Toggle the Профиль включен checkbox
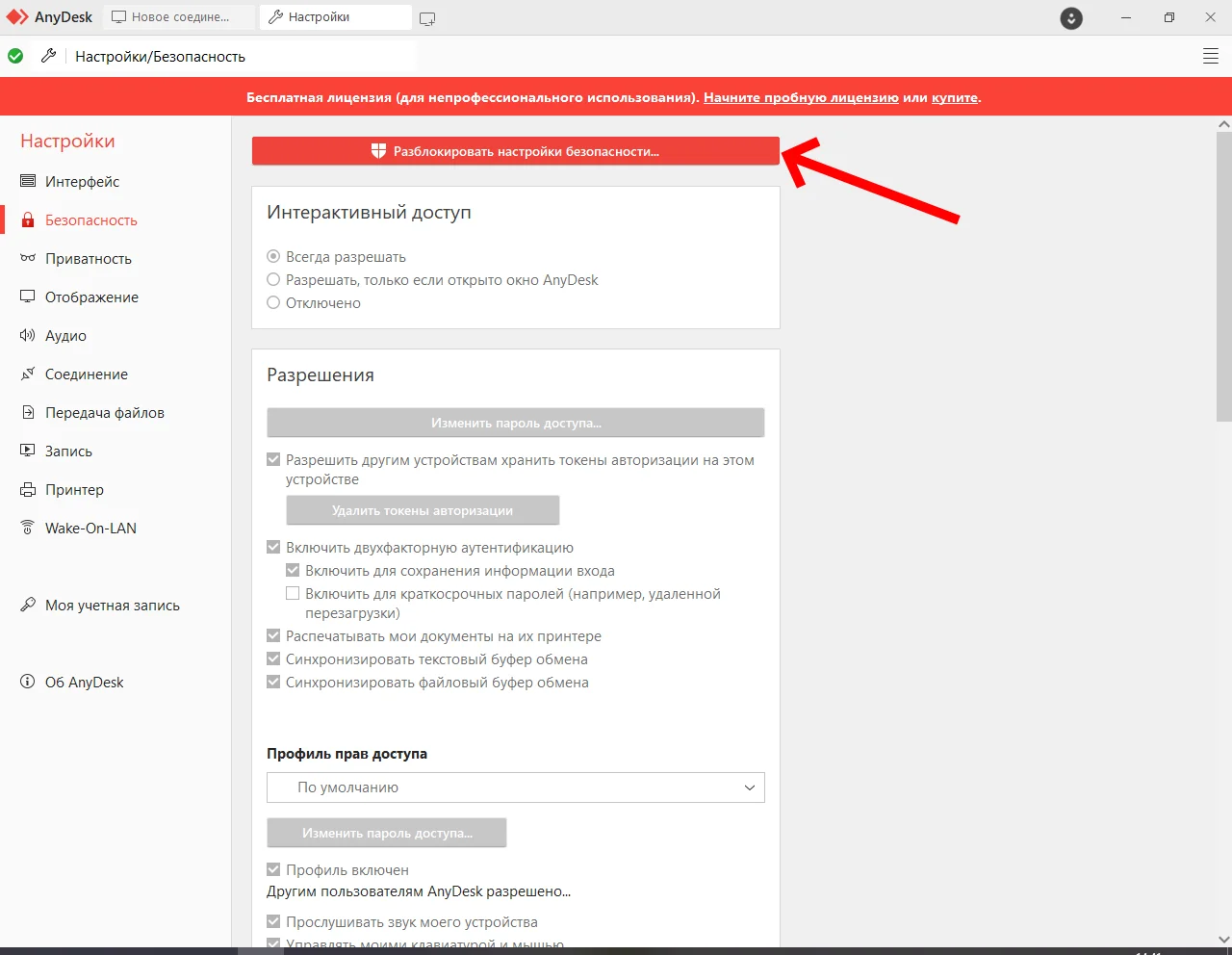 [273, 870]
